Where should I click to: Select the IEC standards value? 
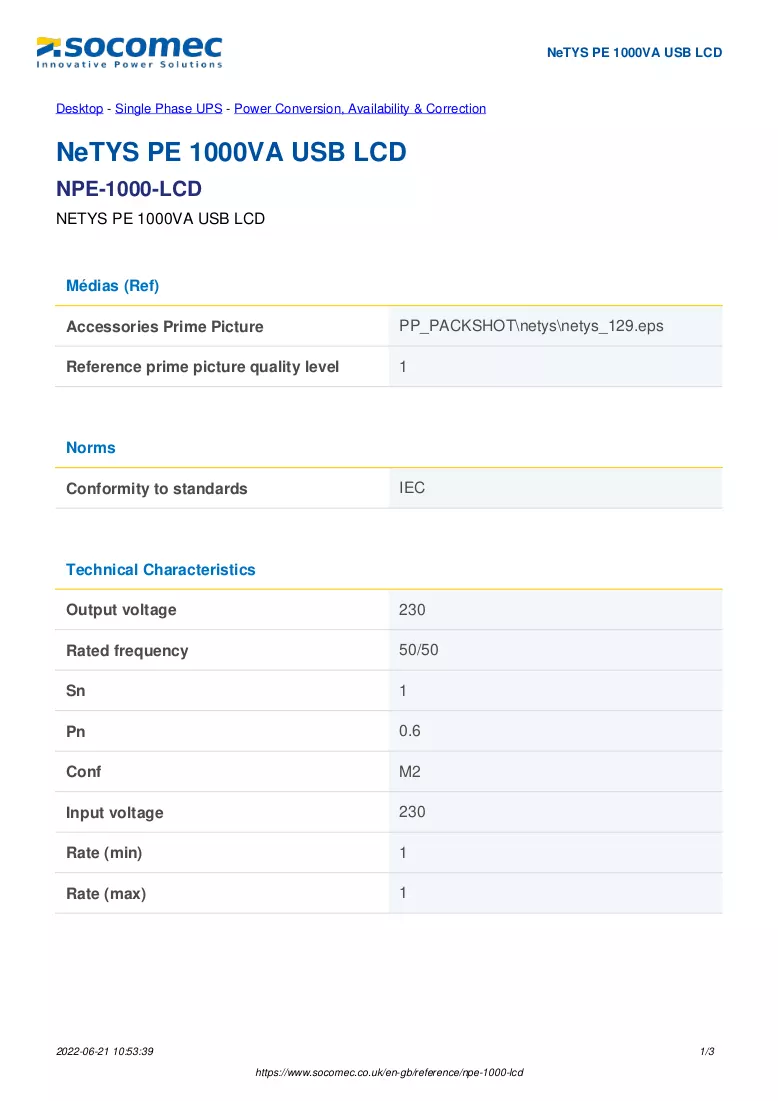point(411,488)
